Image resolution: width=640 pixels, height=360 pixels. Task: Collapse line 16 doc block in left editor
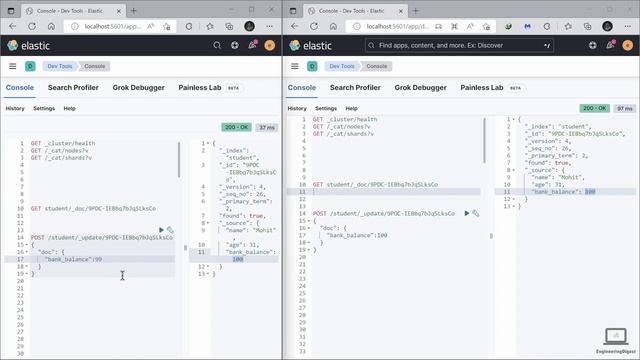point(27,252)
